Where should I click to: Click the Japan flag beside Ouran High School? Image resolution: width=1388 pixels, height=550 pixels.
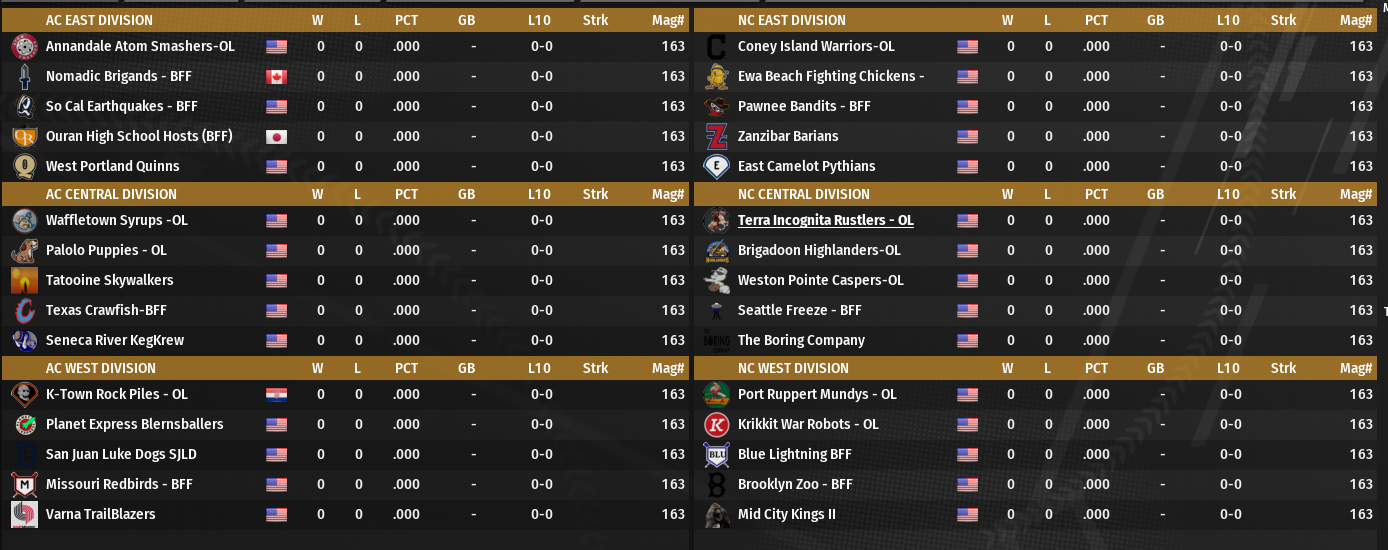tap(276, 136)
